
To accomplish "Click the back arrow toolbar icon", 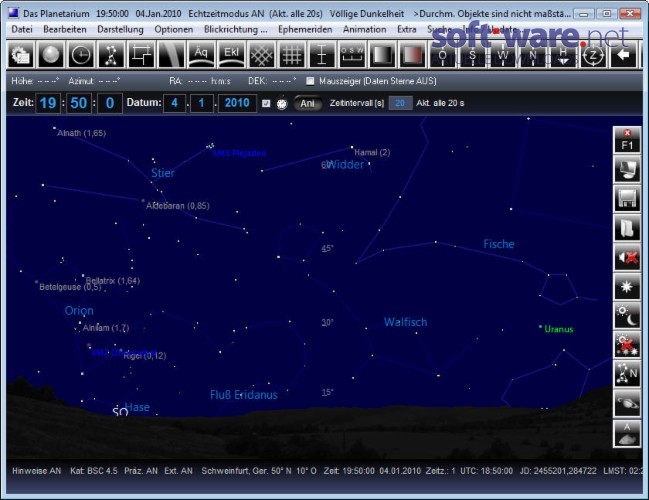I will pyautogui.click(x=624, y=55).
